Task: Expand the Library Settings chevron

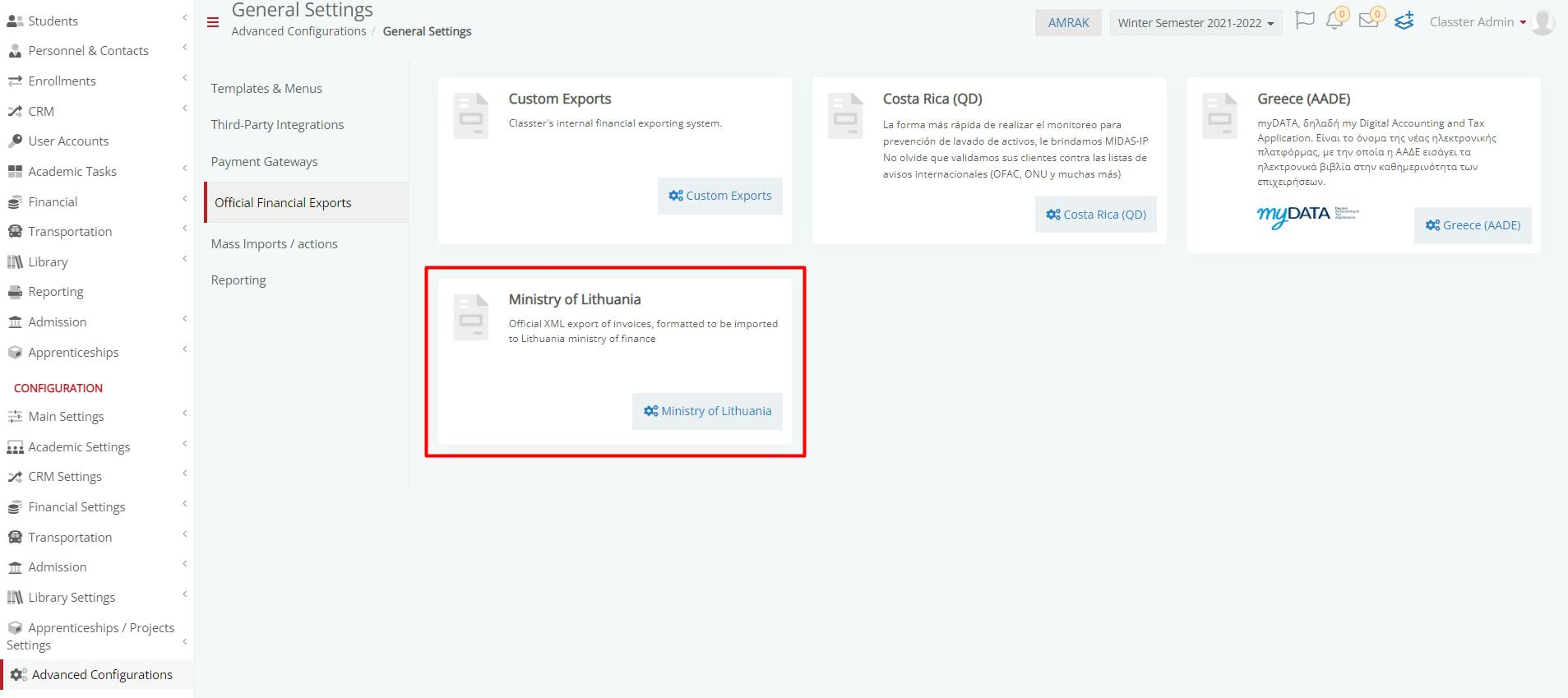Action: click(184, 594)
